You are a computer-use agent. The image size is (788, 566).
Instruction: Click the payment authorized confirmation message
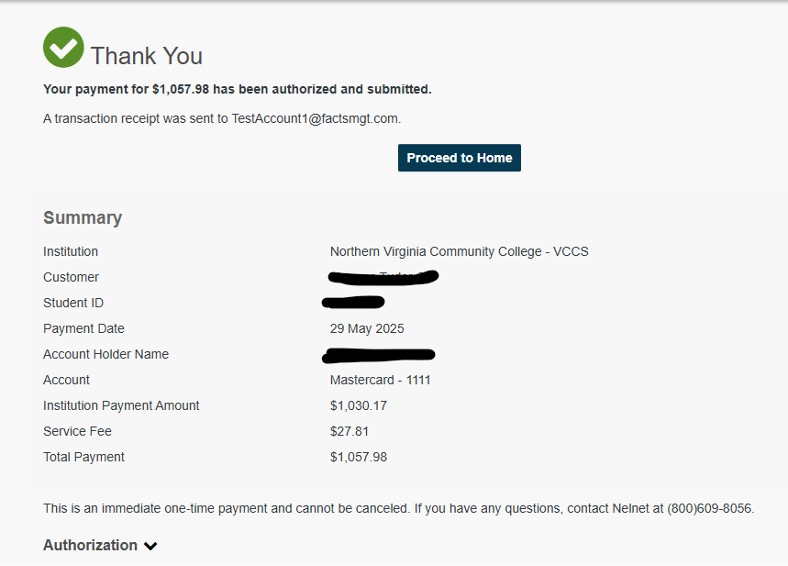(237, 89)
